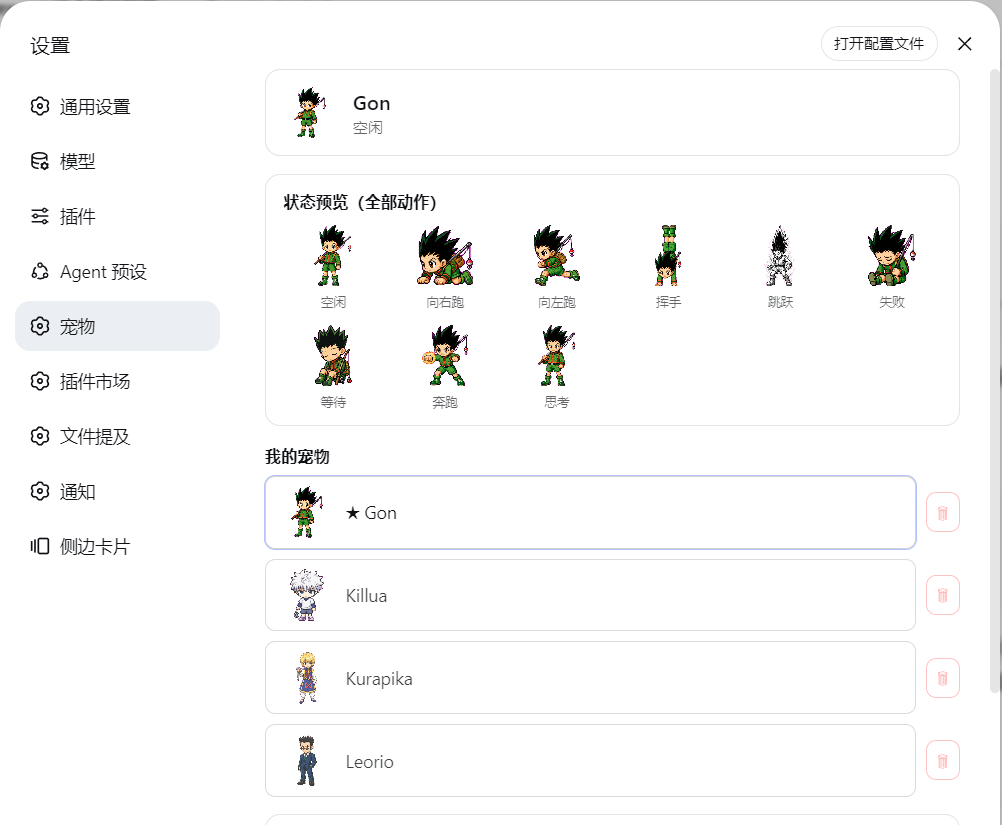The width and height of the screenshot is (1002, 825).
Task: Preview the 奔跑 running sprite
Action: click(445, 356)
